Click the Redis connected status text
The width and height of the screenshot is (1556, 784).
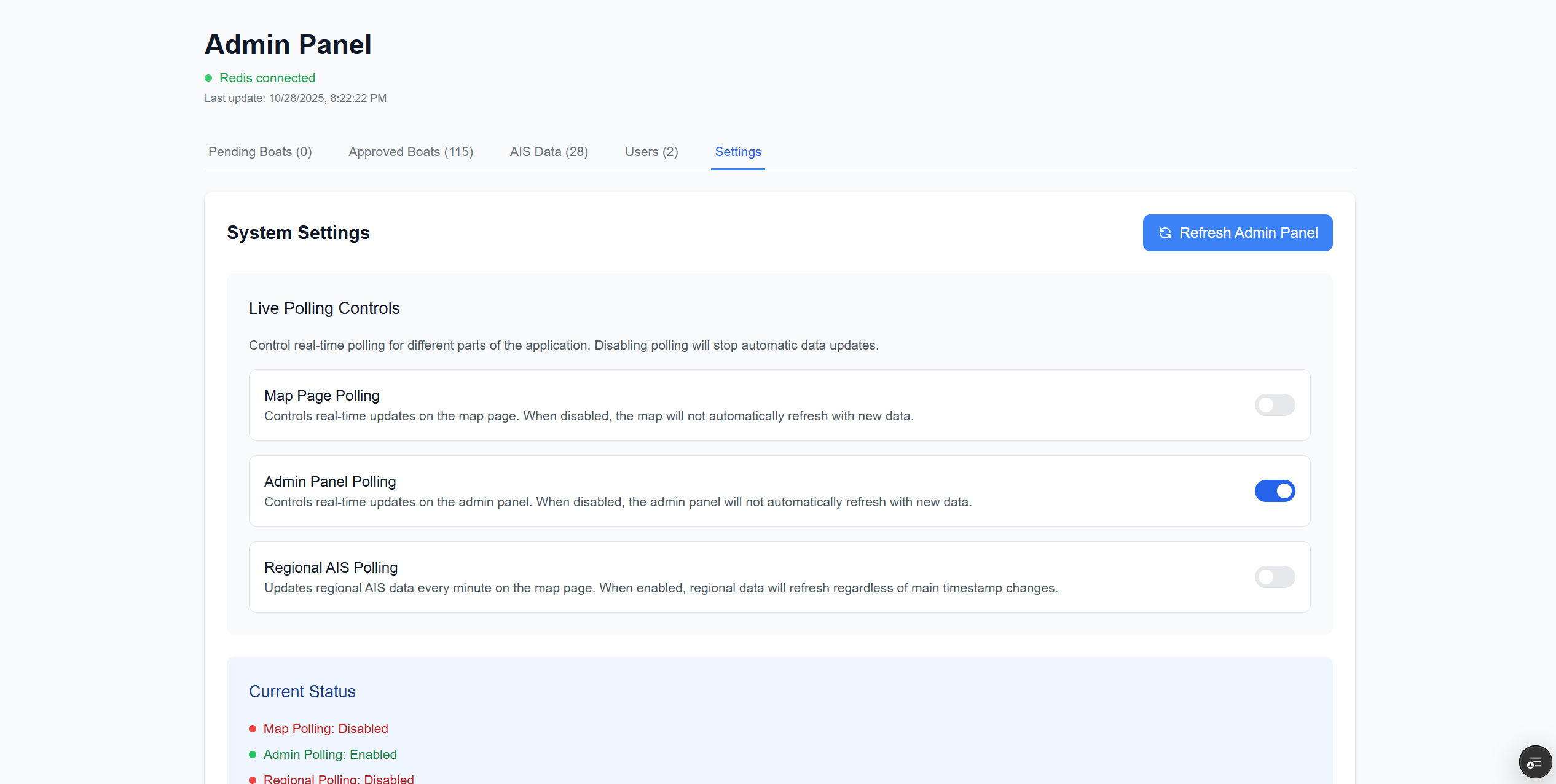267,78
